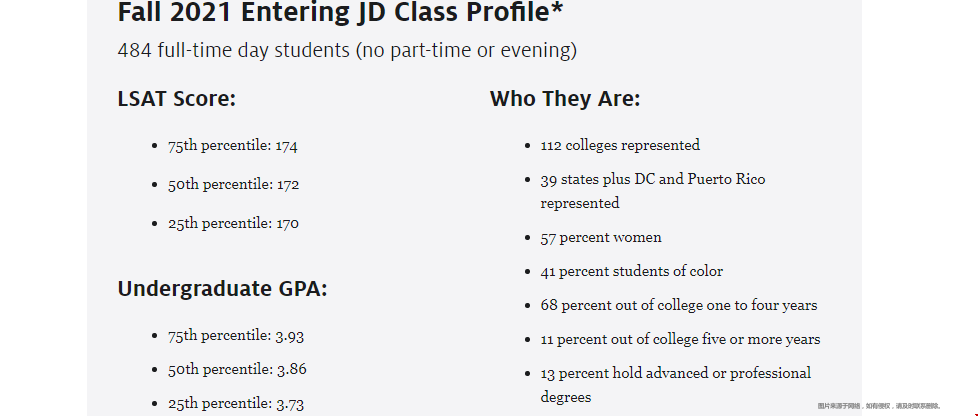Click the Undergraduate GPA heading

(x=223, y=289)
